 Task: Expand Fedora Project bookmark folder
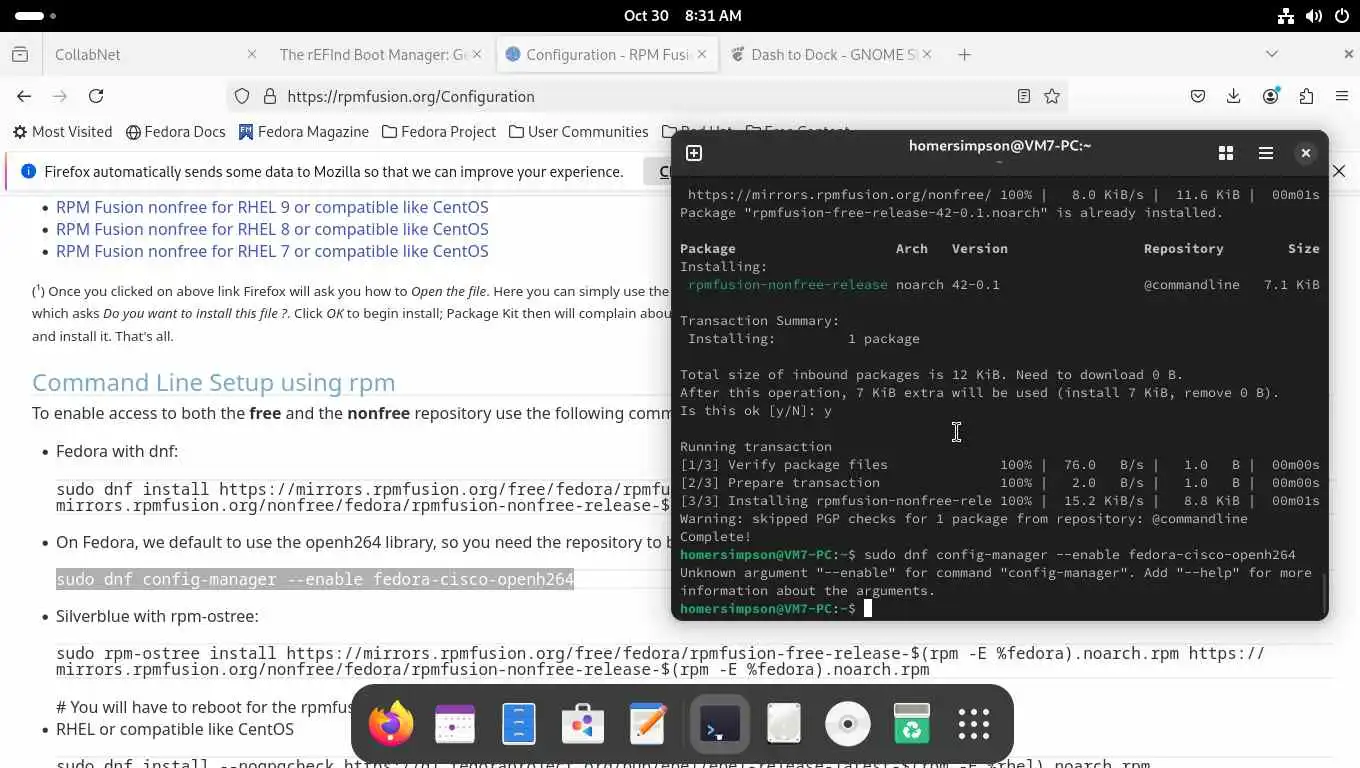[x=439, y=131]
